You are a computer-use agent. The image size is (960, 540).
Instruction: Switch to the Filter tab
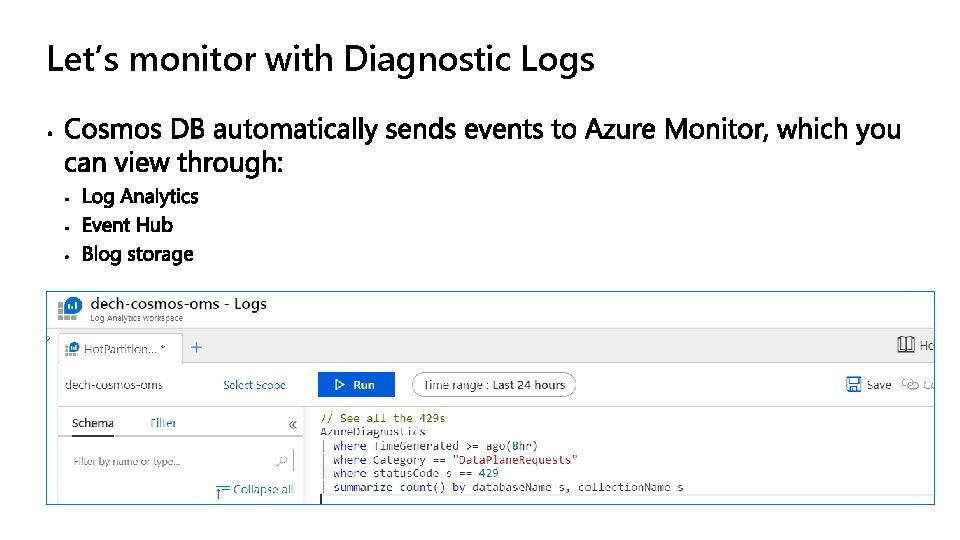click(x=163, y=423)
